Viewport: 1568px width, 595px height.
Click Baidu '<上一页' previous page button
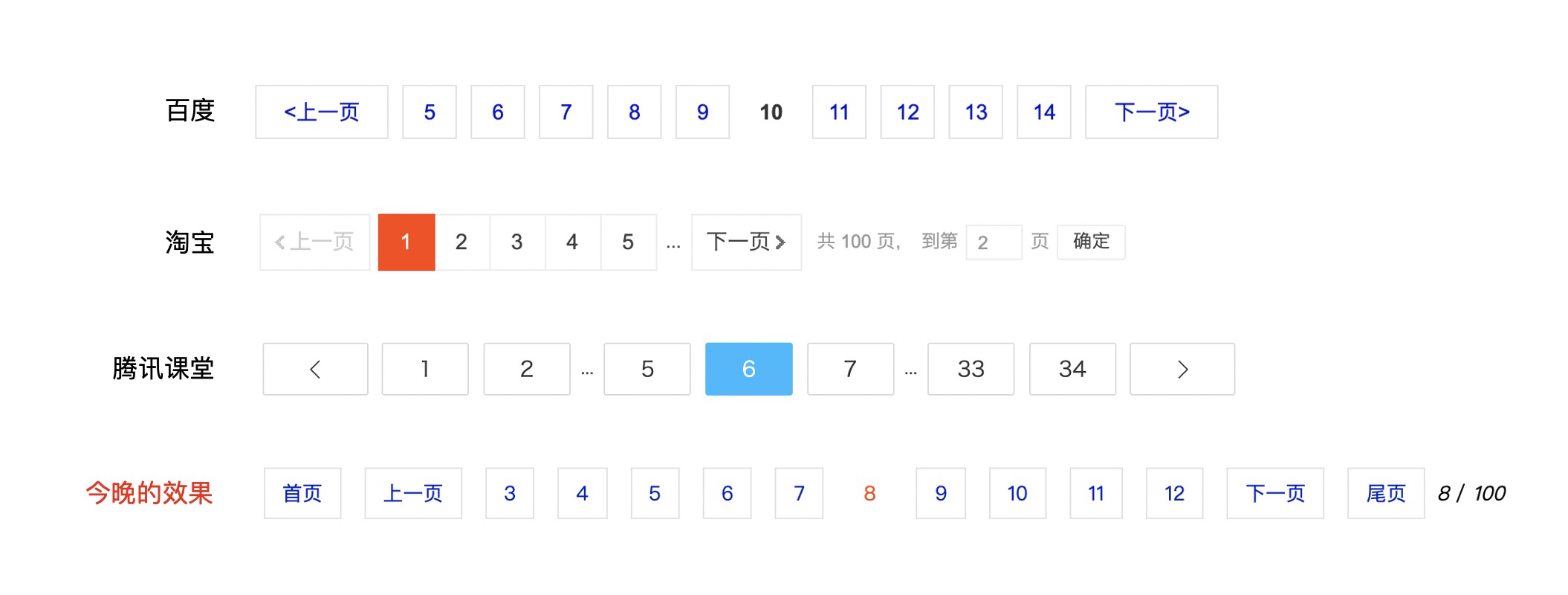[322, 112]
